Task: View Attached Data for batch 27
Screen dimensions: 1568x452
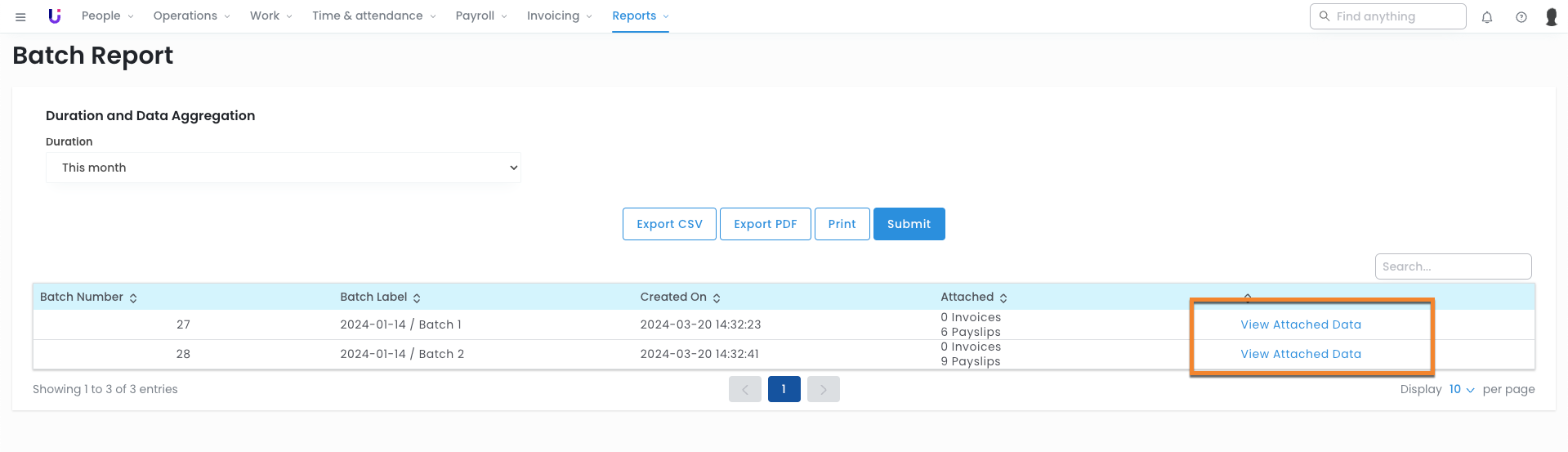Action: pos(1300,324)
